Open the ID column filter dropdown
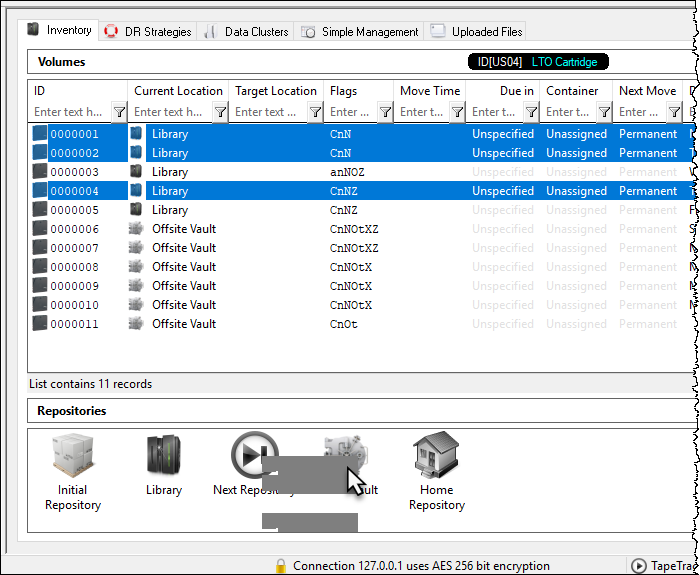This screenshot has height=575, width=700. [x=119, y=112]
